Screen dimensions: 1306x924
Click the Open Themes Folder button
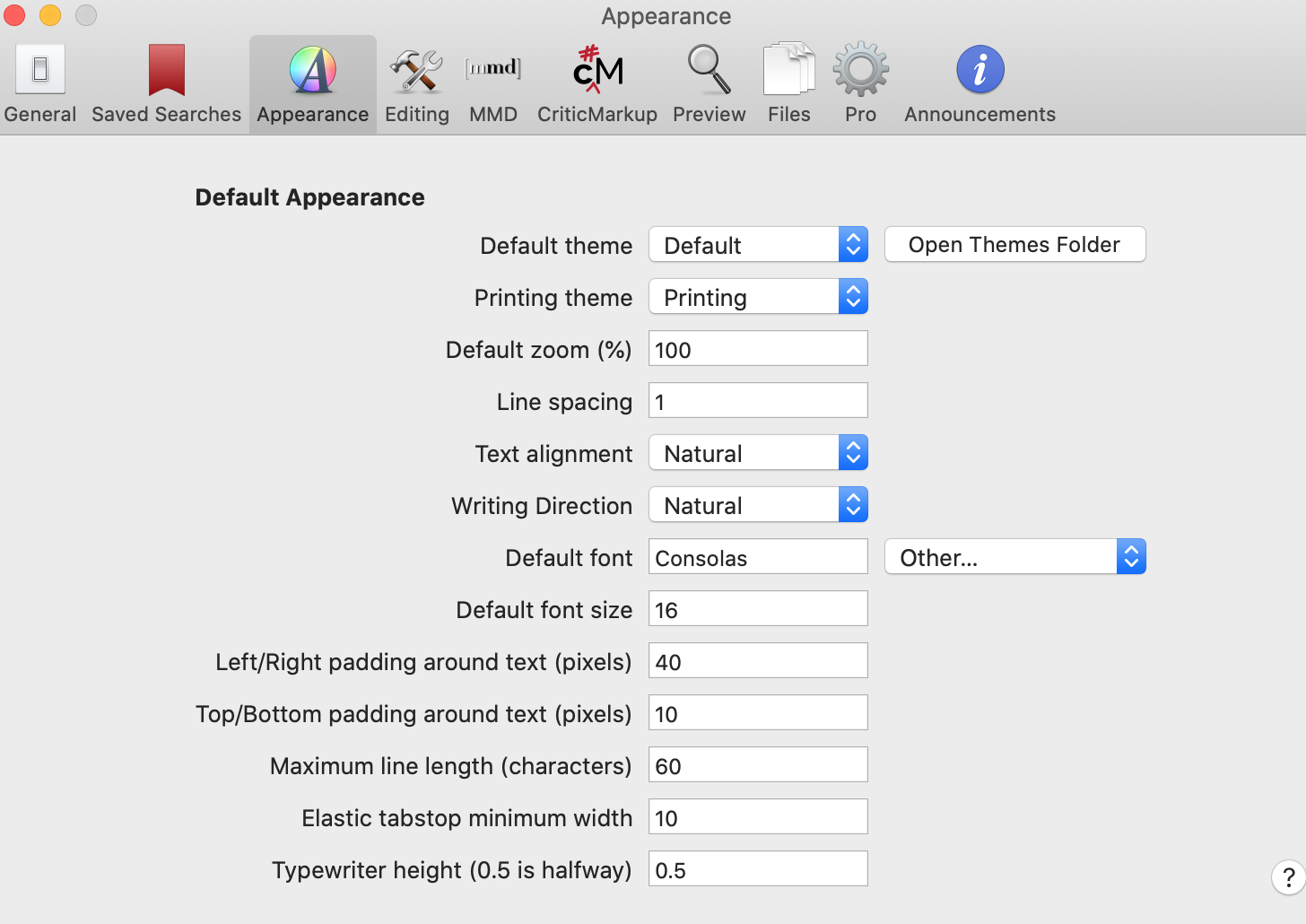tap(1014, 245)
